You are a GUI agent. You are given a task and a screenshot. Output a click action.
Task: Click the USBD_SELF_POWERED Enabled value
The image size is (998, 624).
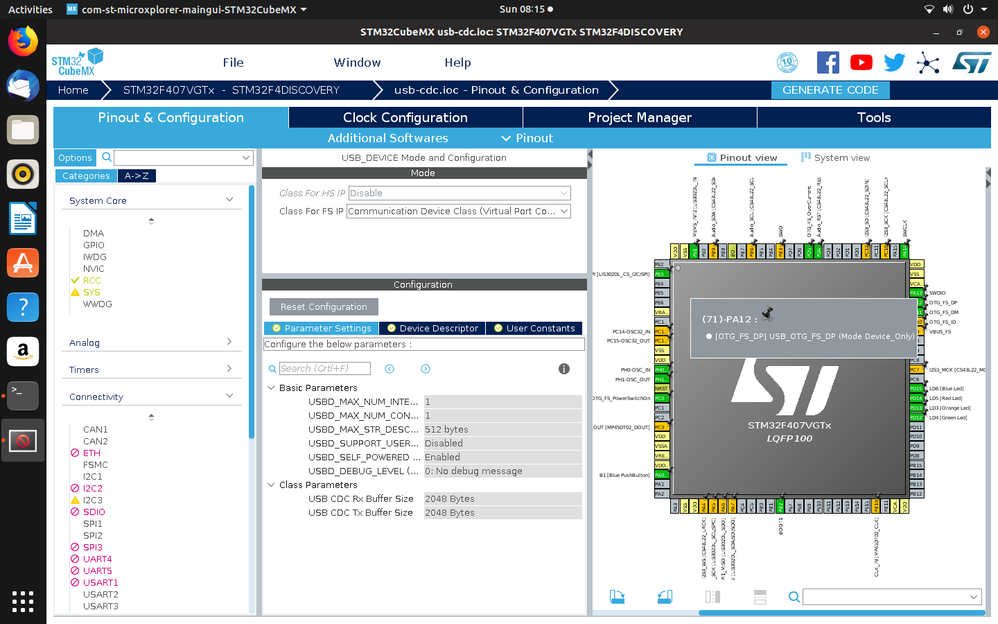(x=503, y=457)
